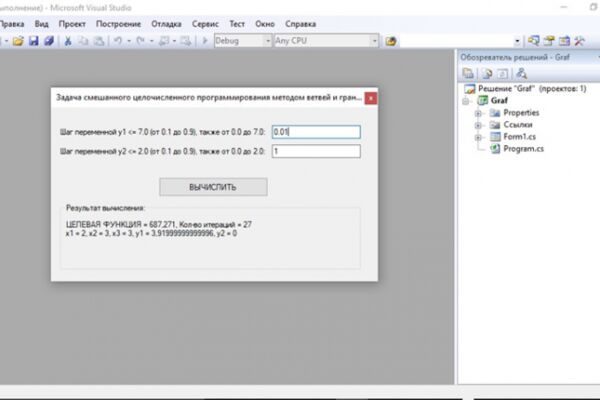Expand the Ссылки references node

[478, 125]
